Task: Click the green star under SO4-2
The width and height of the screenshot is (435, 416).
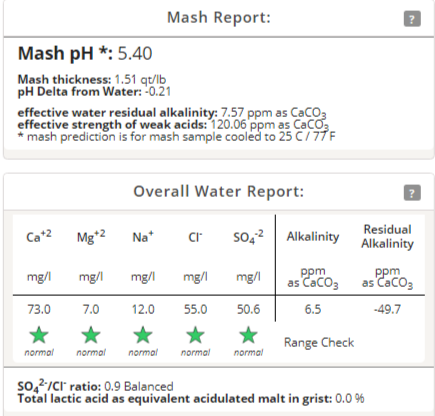Action: (248, 335)
